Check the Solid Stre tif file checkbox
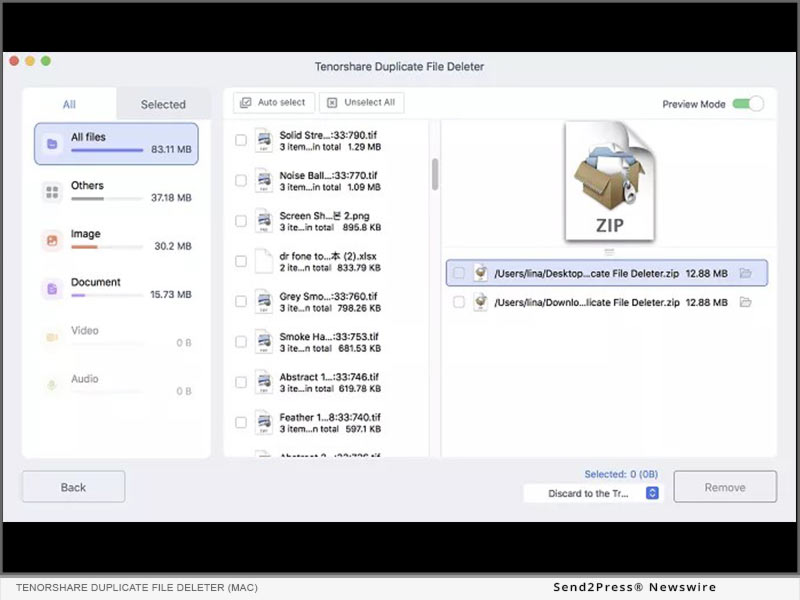This screenshot has height=600, width=800. pyautogui.click(x=241, y=141)
